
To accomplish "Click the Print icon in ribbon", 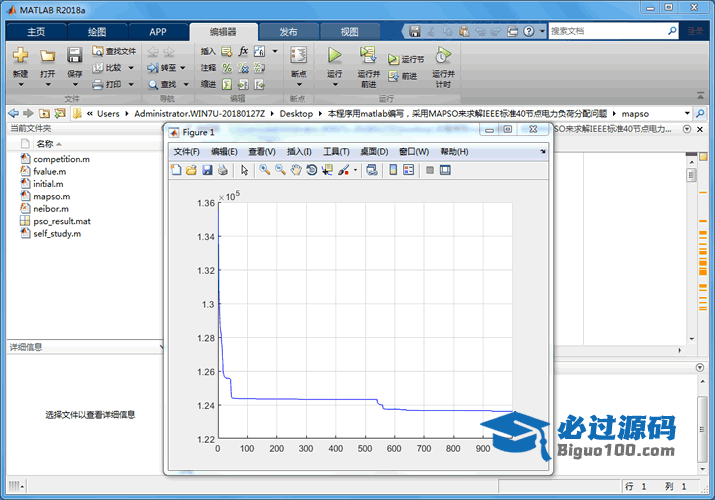I will (x=97, y=84).
